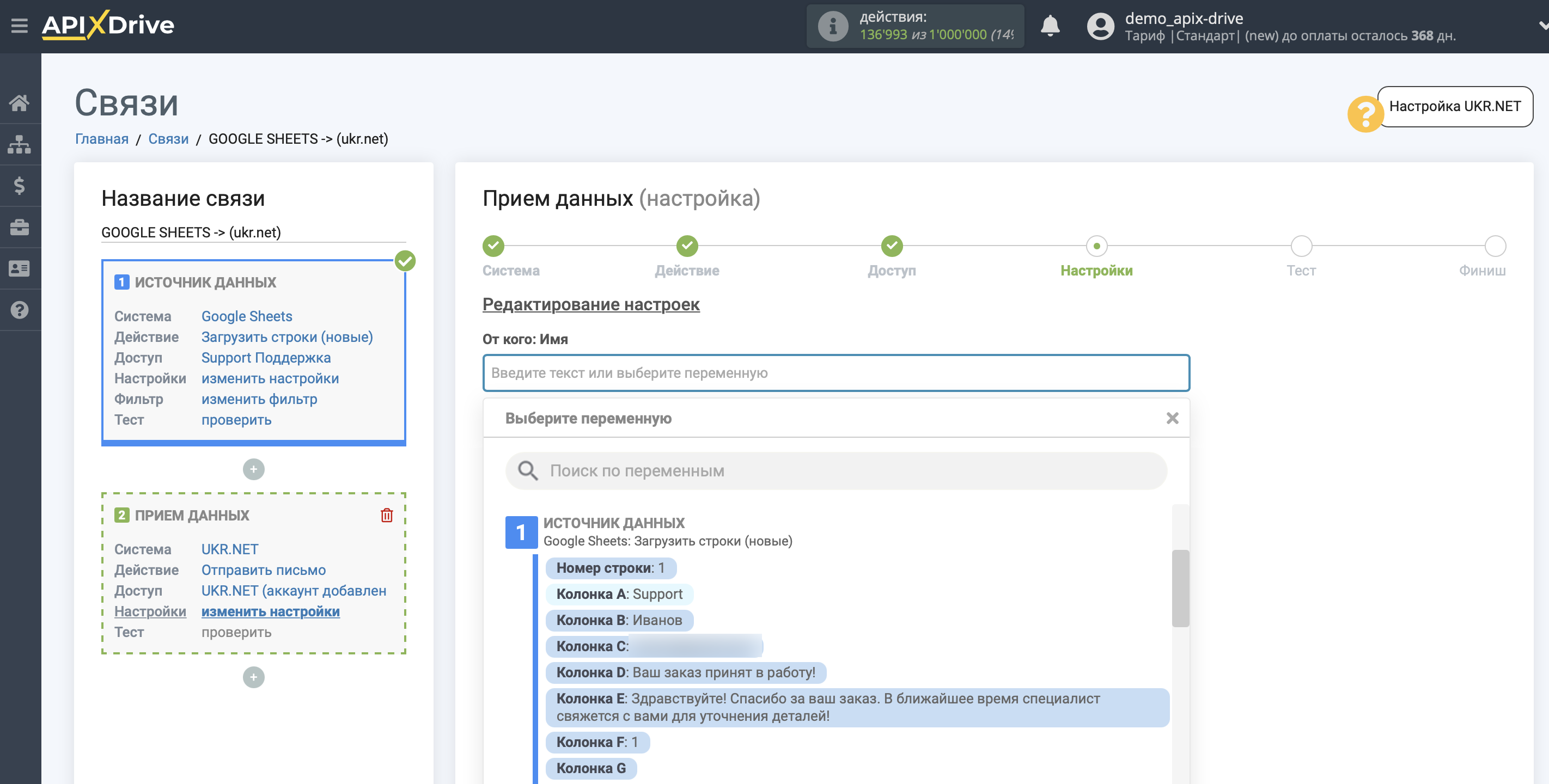Go to the Доступ step
Viewport: 1549px width, 784px height.
point(892,246)
